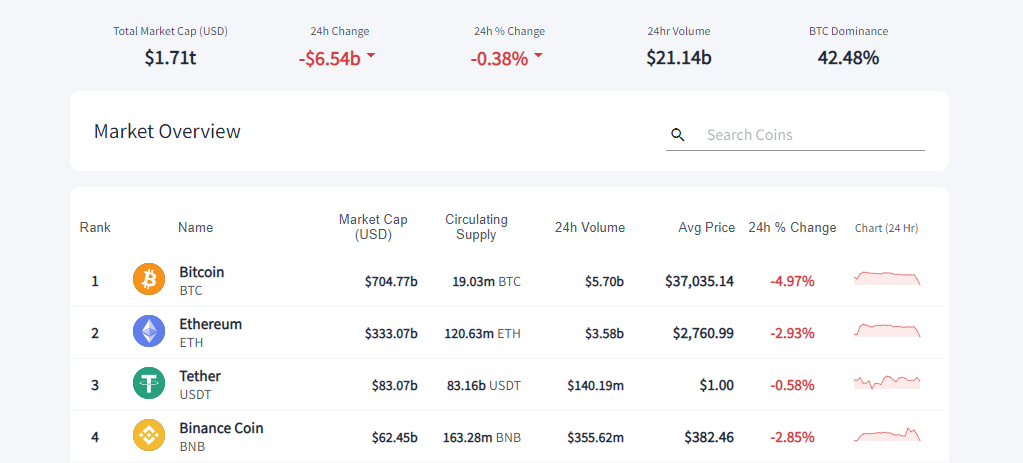This screenshot has height=463, width=1023.
Task: Click Tether 24h volume $140.19m
Action: click(596, 386)
